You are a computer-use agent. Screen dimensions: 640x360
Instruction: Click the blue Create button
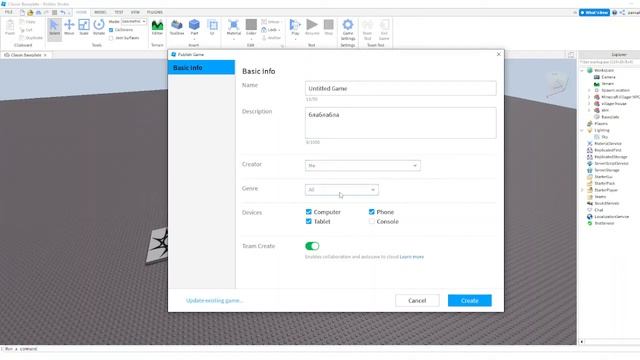click(x=469, y=300)
